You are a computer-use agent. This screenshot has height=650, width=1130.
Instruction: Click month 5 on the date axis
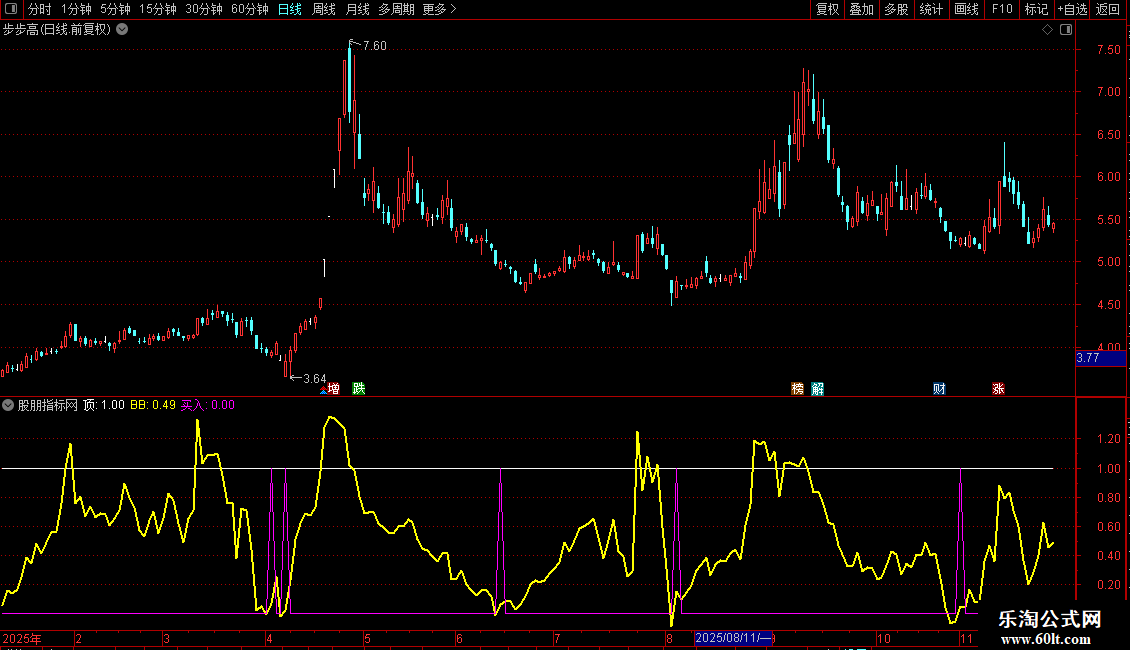(x=367, y=638)
